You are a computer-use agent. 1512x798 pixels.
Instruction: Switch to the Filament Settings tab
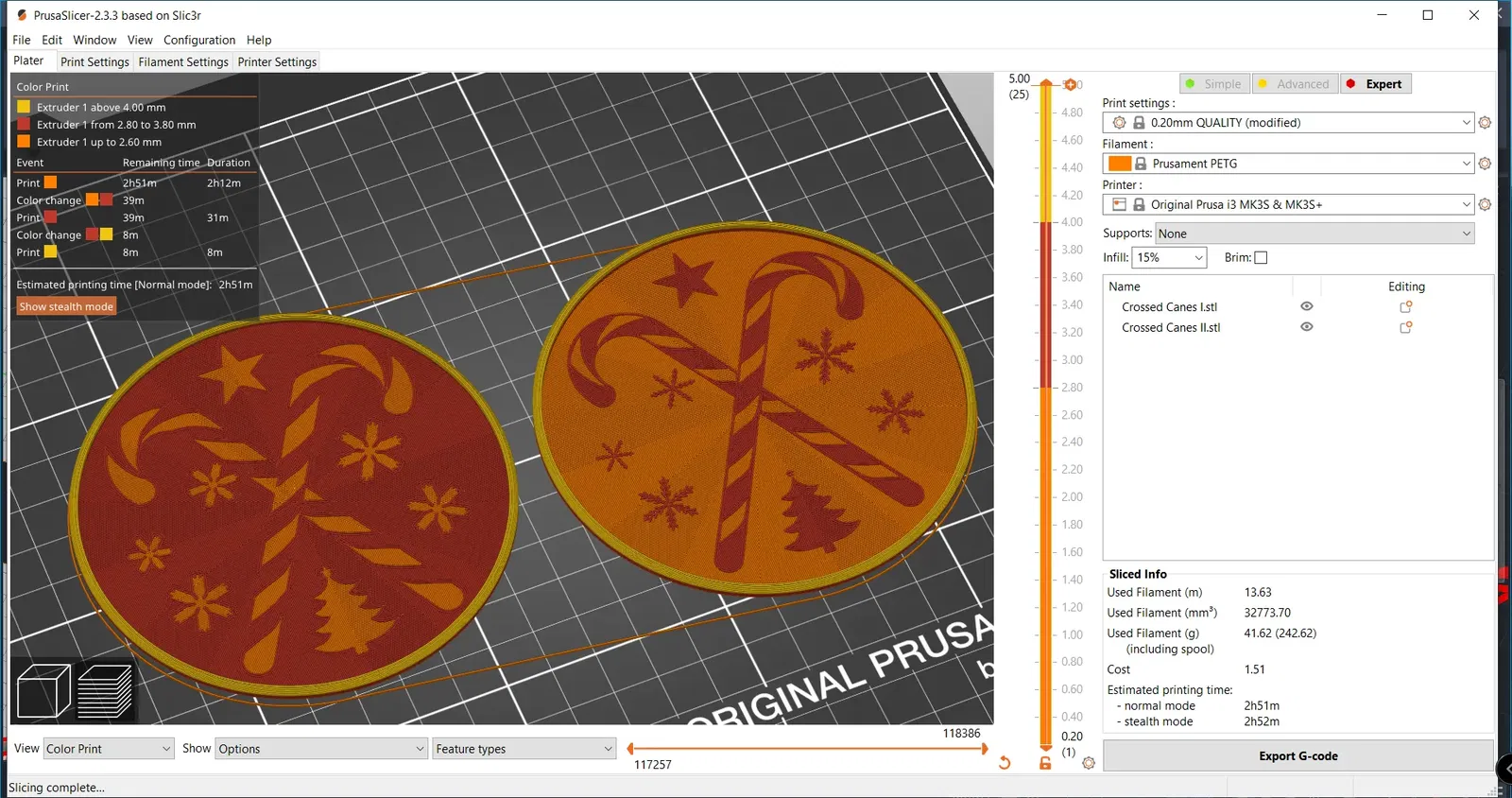pos(183,62)
